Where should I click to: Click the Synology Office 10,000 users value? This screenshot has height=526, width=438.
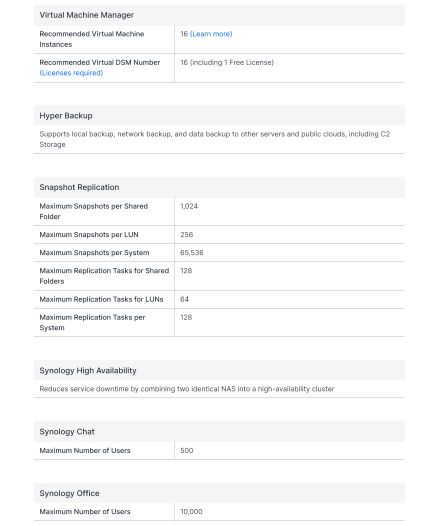[191, 512]
